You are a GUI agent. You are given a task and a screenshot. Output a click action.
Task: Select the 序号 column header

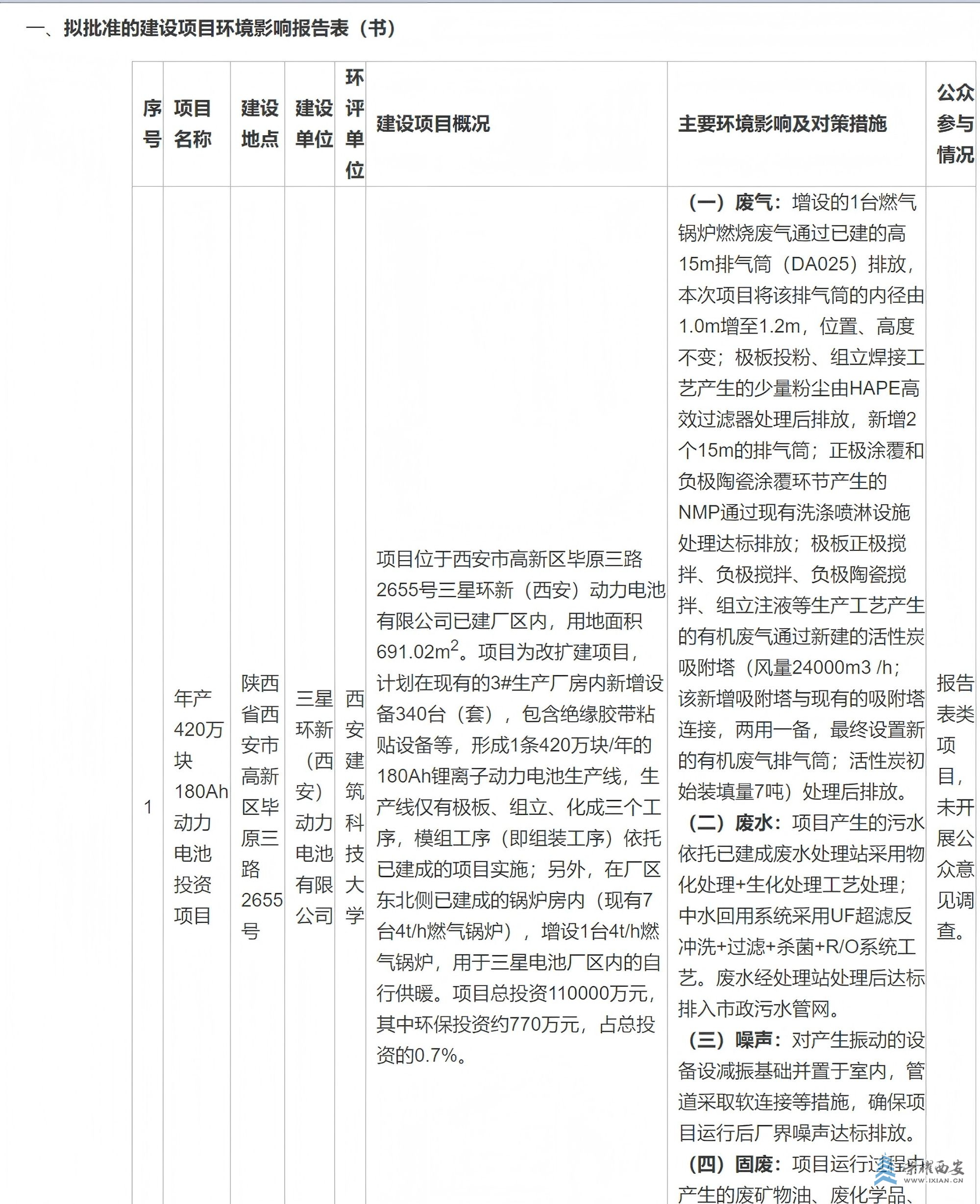pyautogui.click(x=148, y=123)
